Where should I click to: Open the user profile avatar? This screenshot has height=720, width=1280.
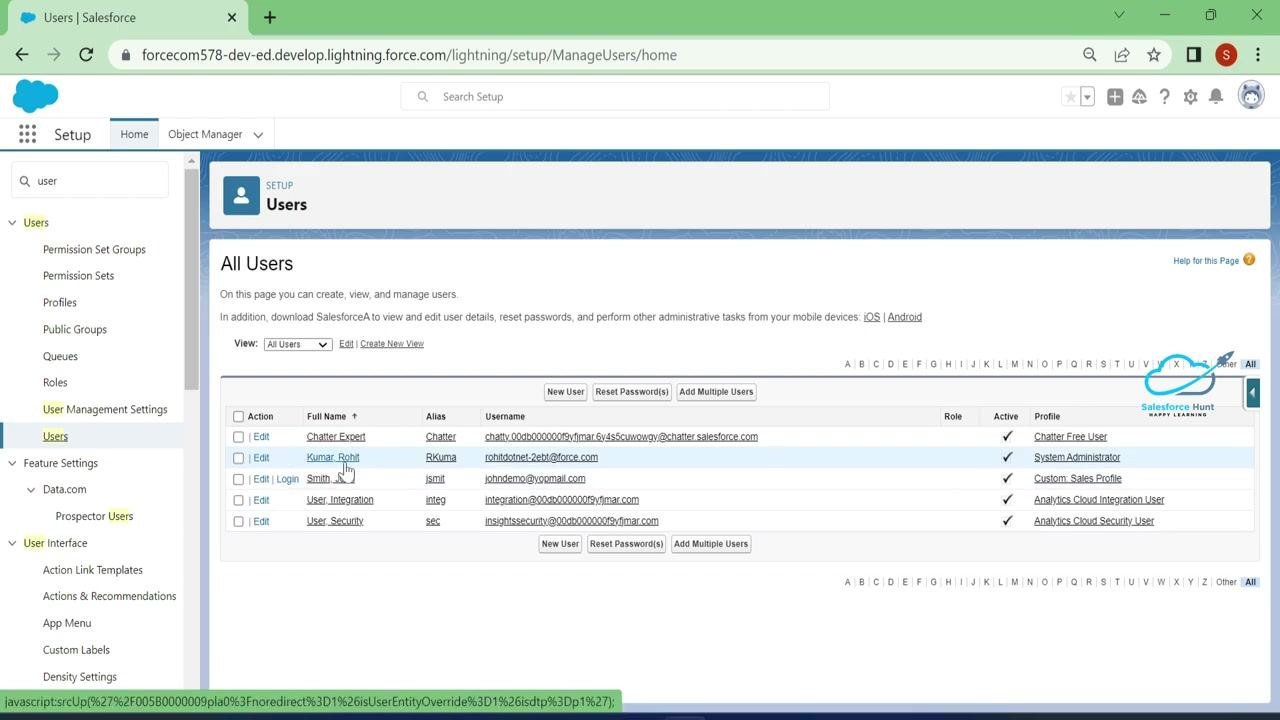tap(1250, 96)
